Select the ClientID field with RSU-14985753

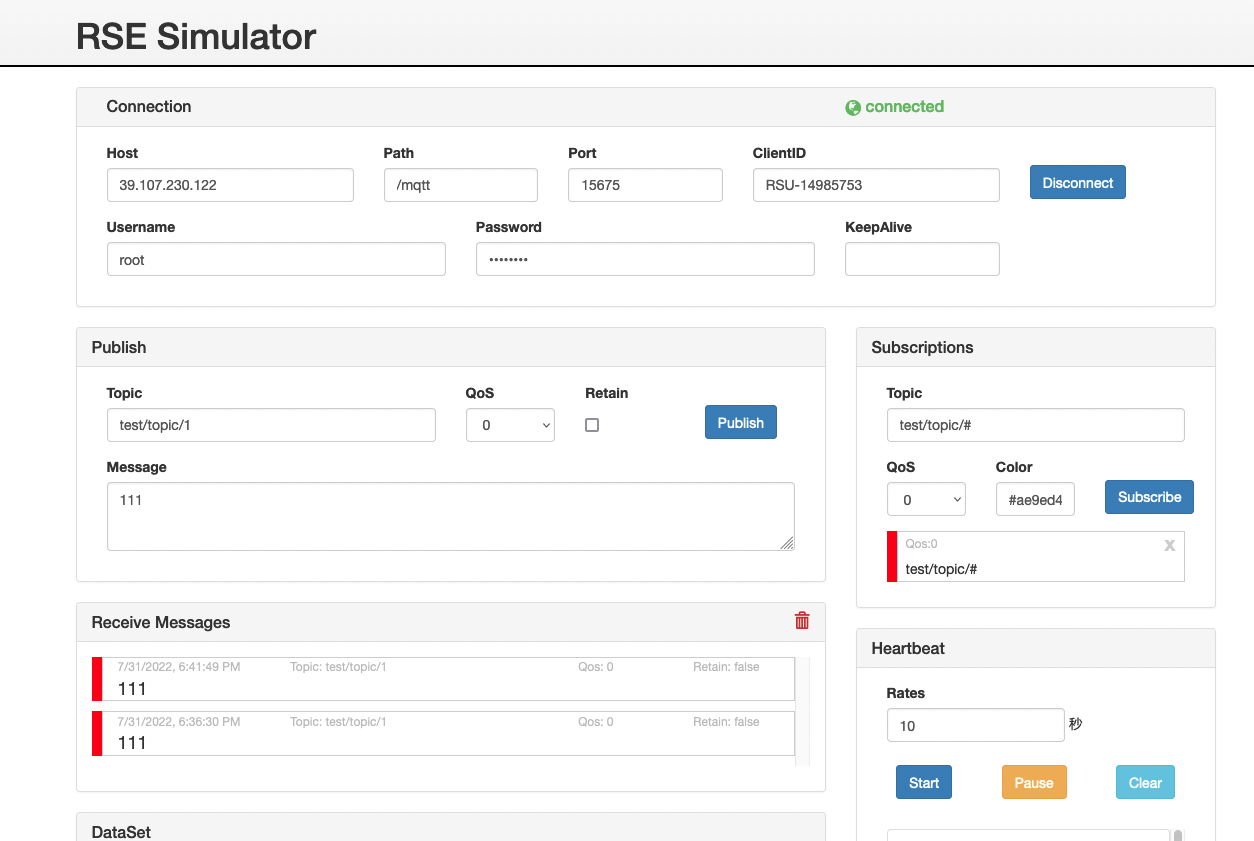click(876, 185)
